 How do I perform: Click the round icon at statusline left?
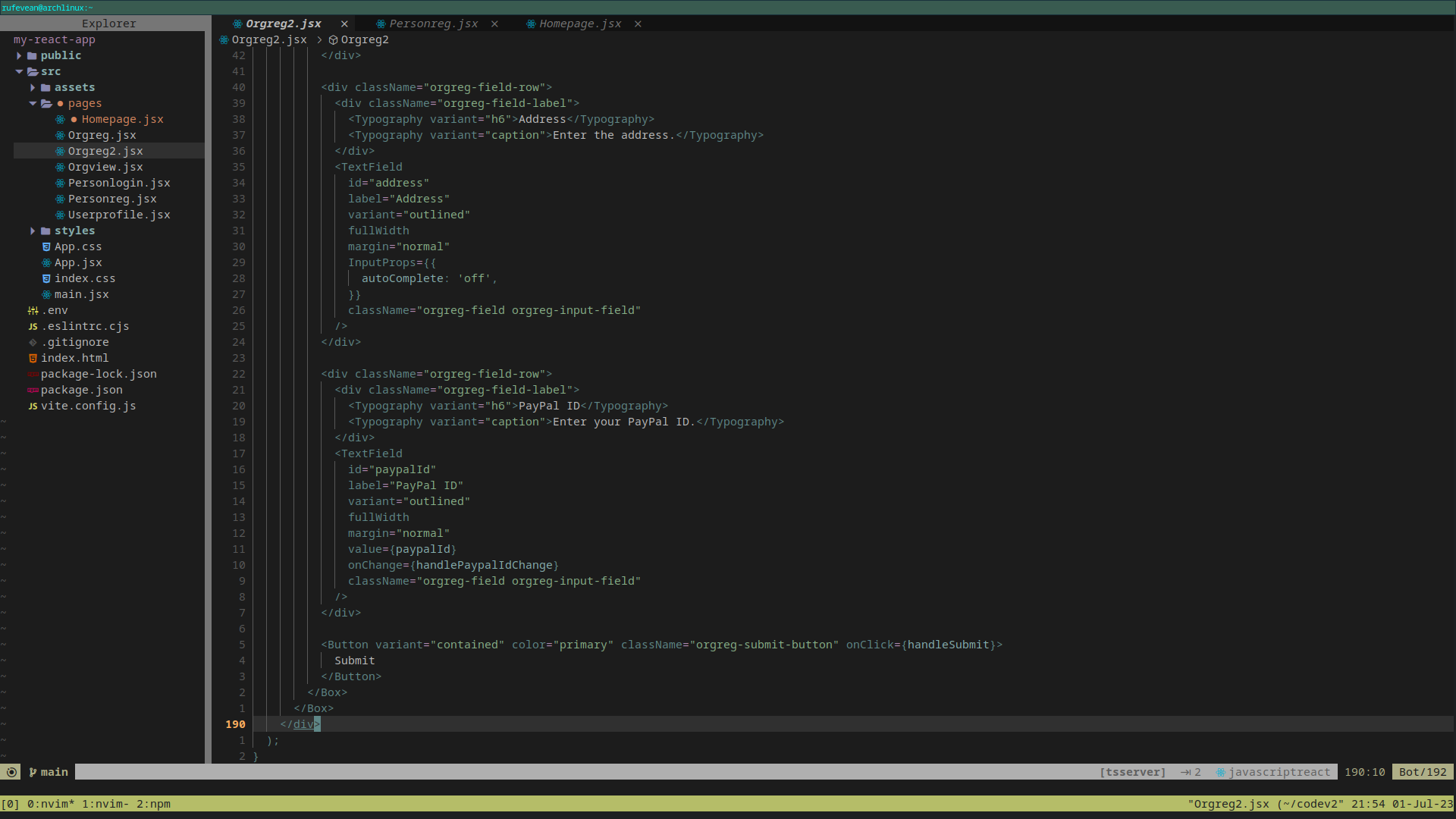pos(11,772)
